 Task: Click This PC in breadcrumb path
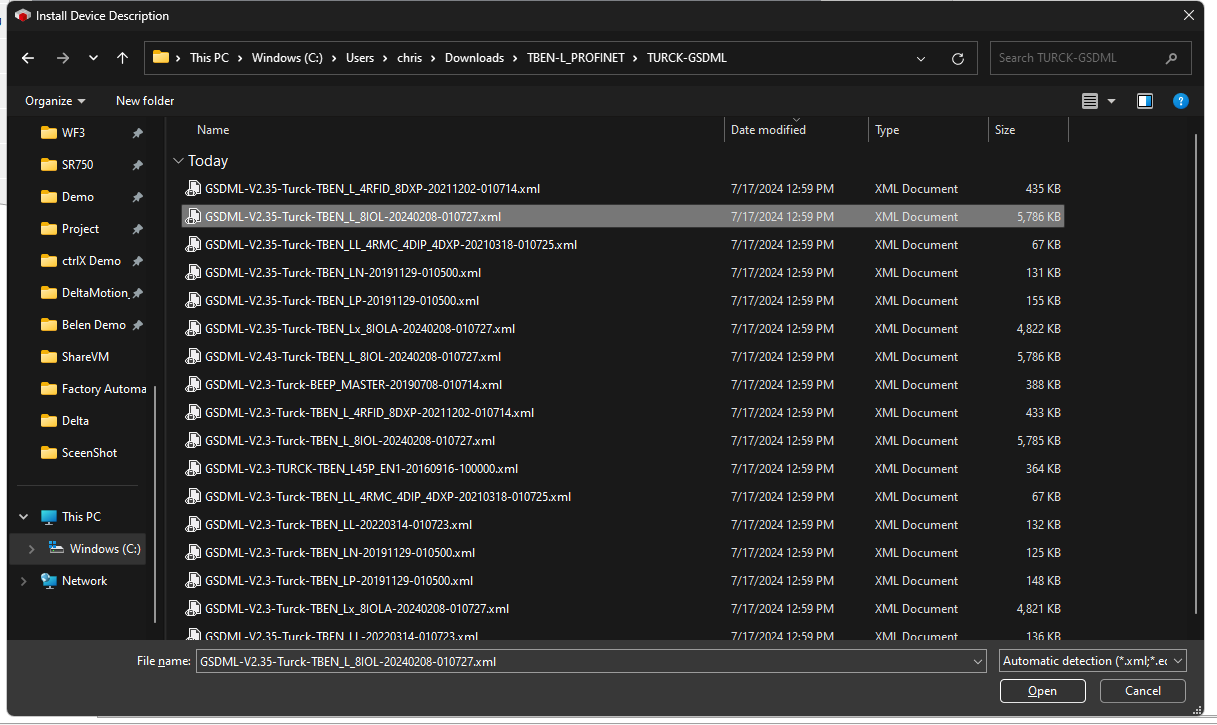[209, 58]
